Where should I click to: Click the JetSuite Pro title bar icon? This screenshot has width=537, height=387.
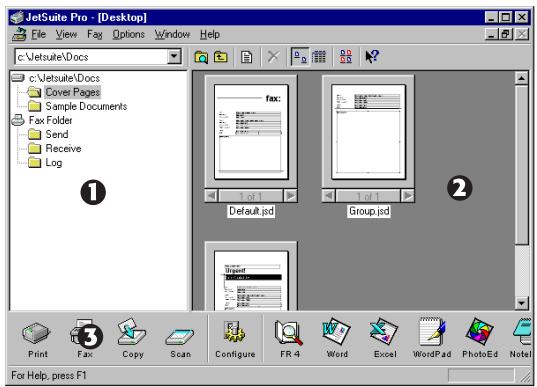click(17, 17)
